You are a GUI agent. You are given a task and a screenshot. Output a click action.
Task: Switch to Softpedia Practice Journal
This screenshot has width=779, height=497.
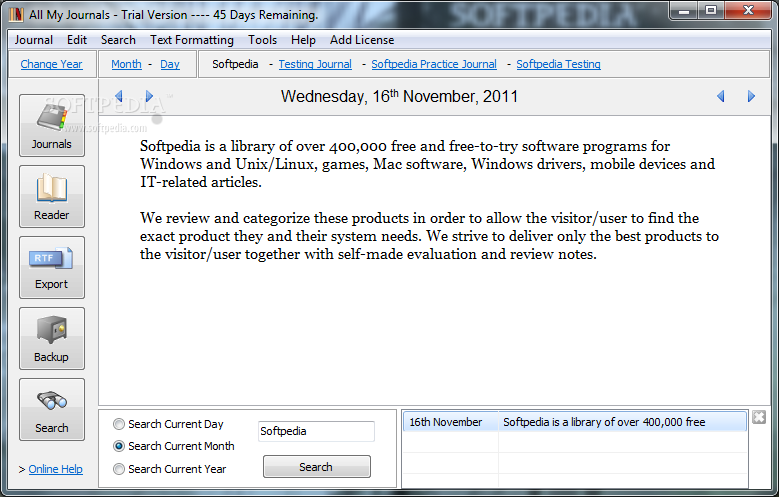coord(434,64)
